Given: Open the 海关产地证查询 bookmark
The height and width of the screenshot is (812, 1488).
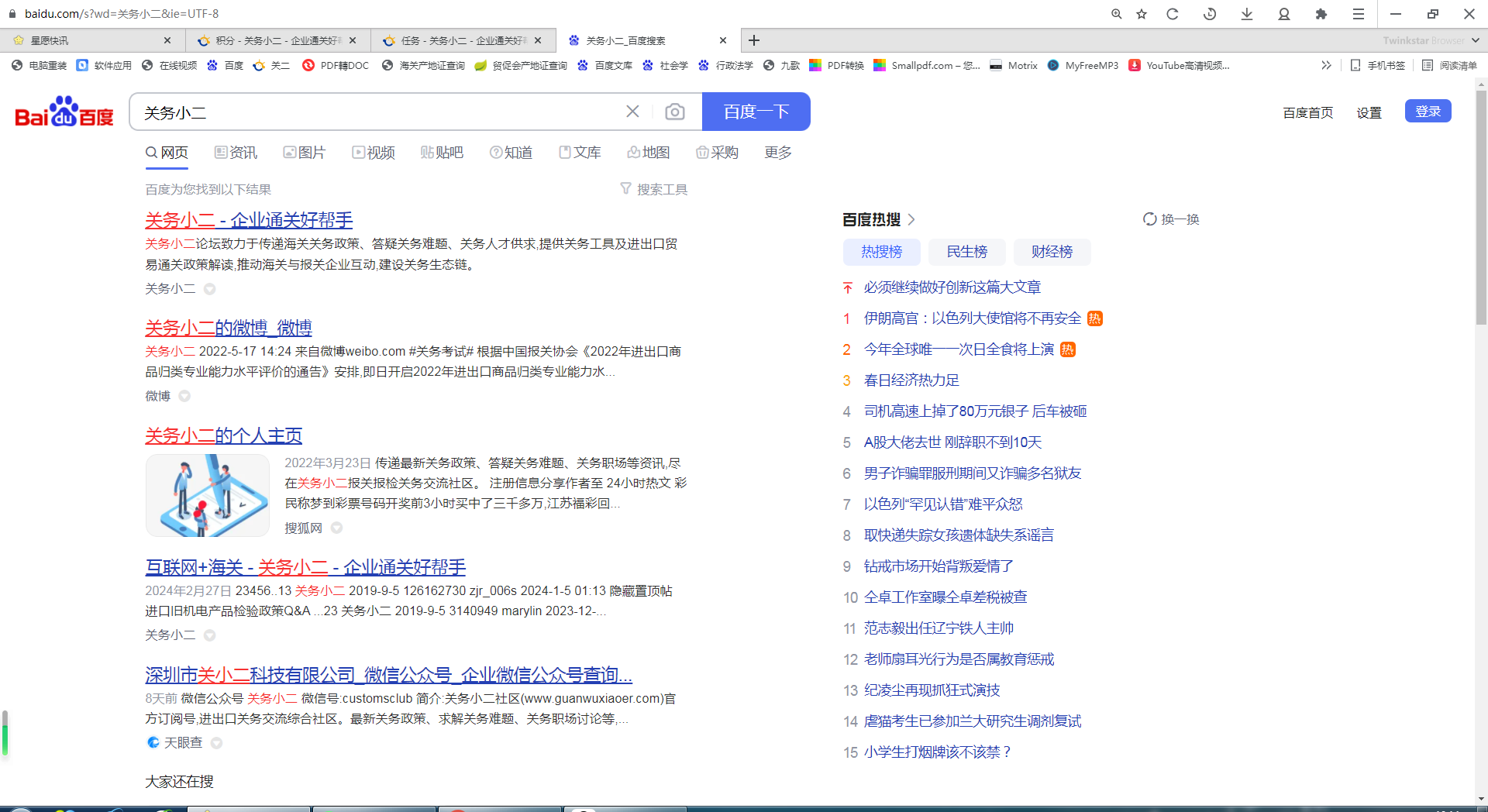Looking at the screenshot, I should click(423, 66).
